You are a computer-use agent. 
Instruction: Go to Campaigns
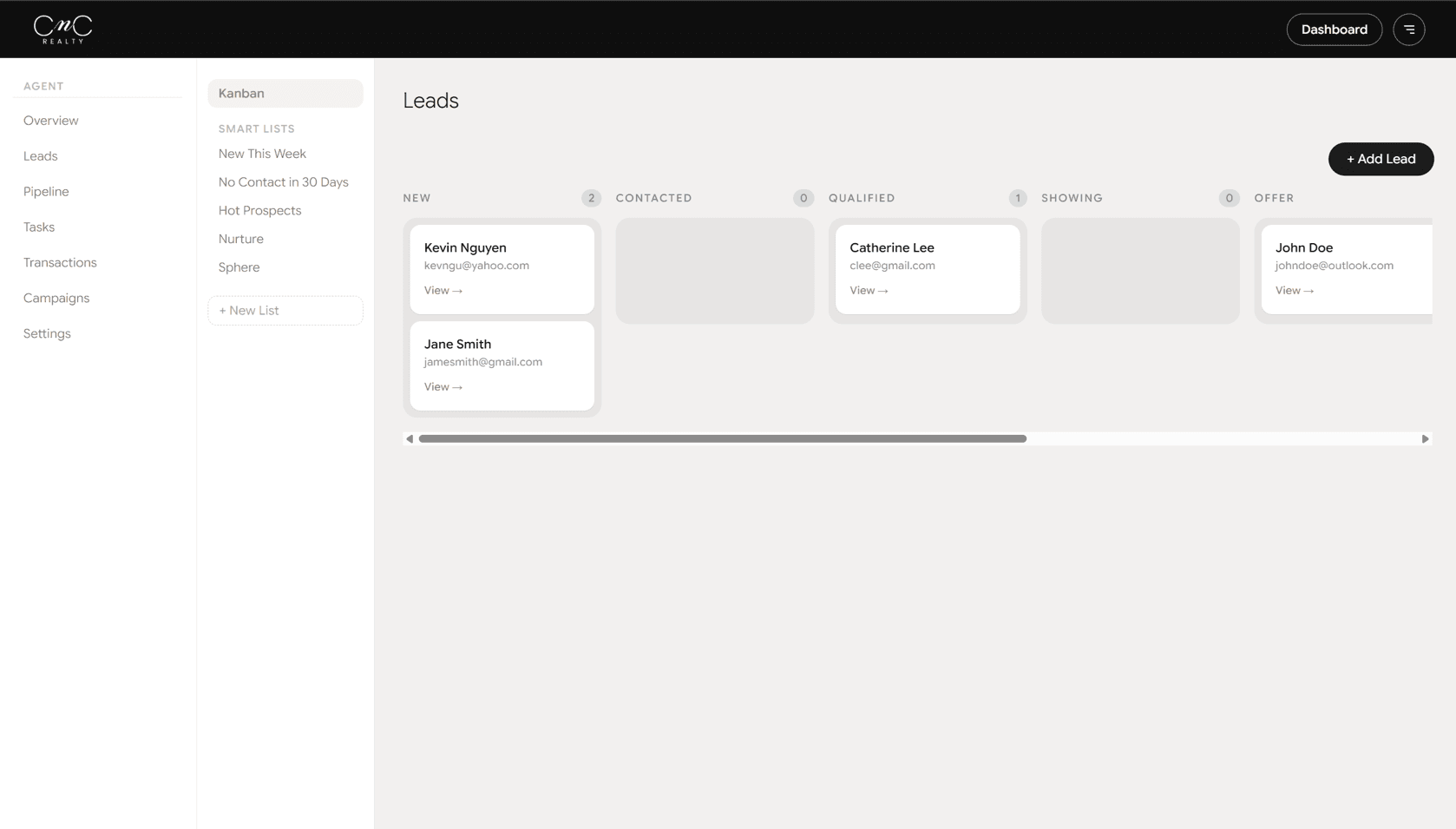click(x=56, y=299)
